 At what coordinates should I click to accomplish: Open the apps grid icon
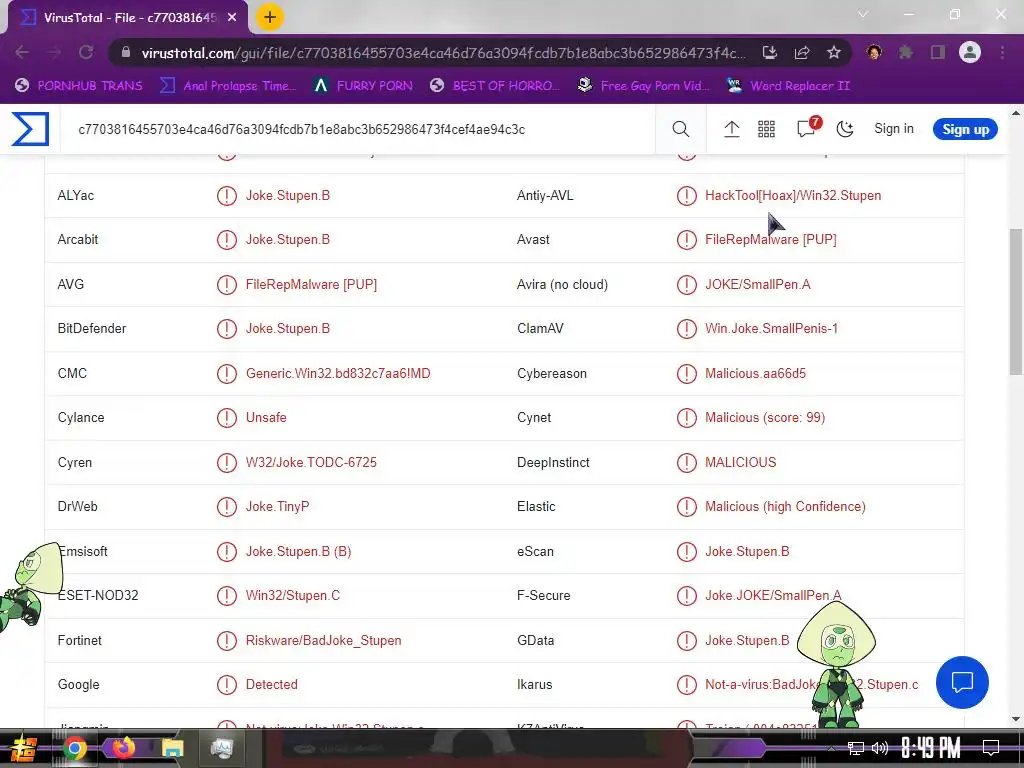[x=766, y=129]
